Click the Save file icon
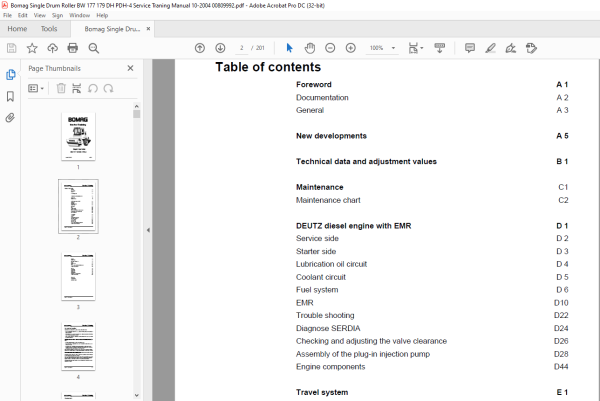The height and width of the screenshot is (401, 600). click(11, 48)
